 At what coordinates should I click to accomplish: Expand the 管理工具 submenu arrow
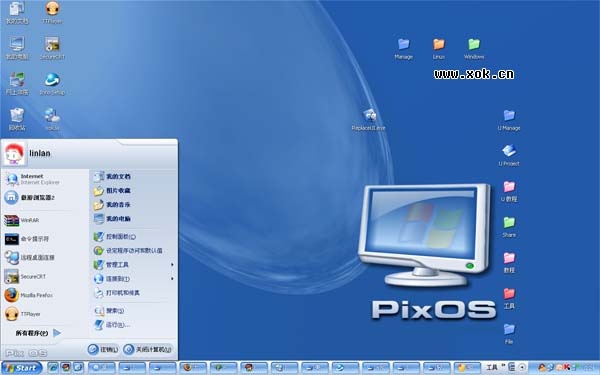tap(172, 265)
